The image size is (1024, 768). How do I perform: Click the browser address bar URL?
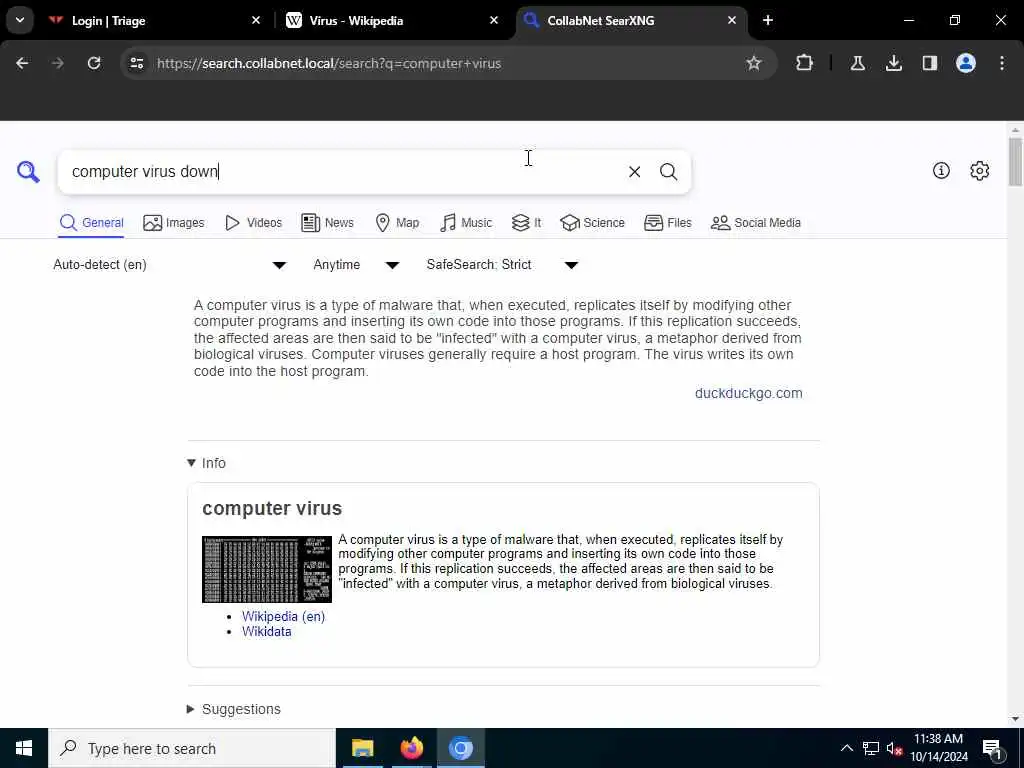click(x=329, y=63)
